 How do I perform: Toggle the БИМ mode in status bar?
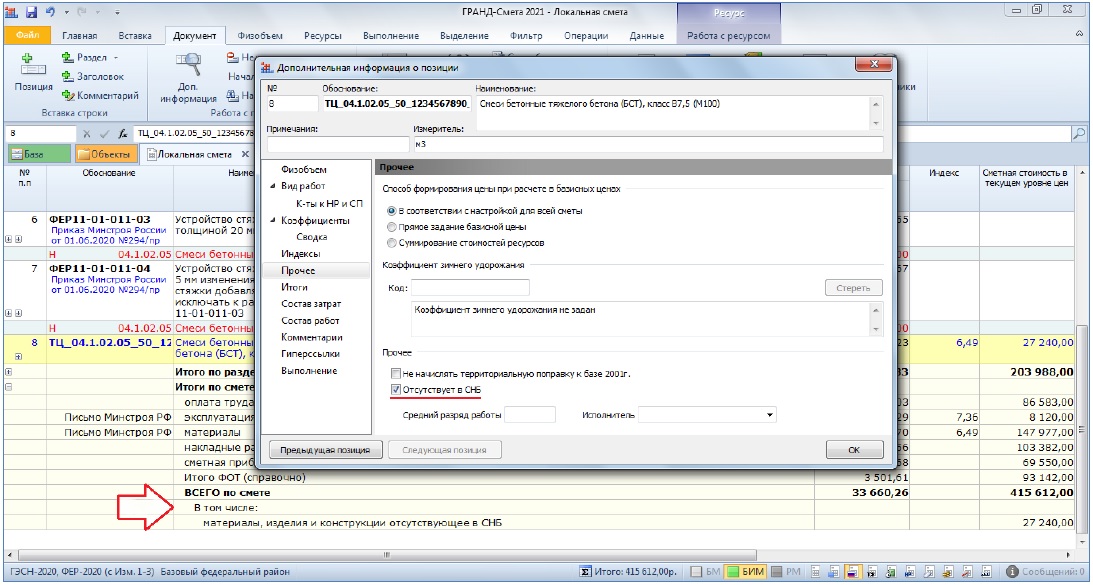745,572
